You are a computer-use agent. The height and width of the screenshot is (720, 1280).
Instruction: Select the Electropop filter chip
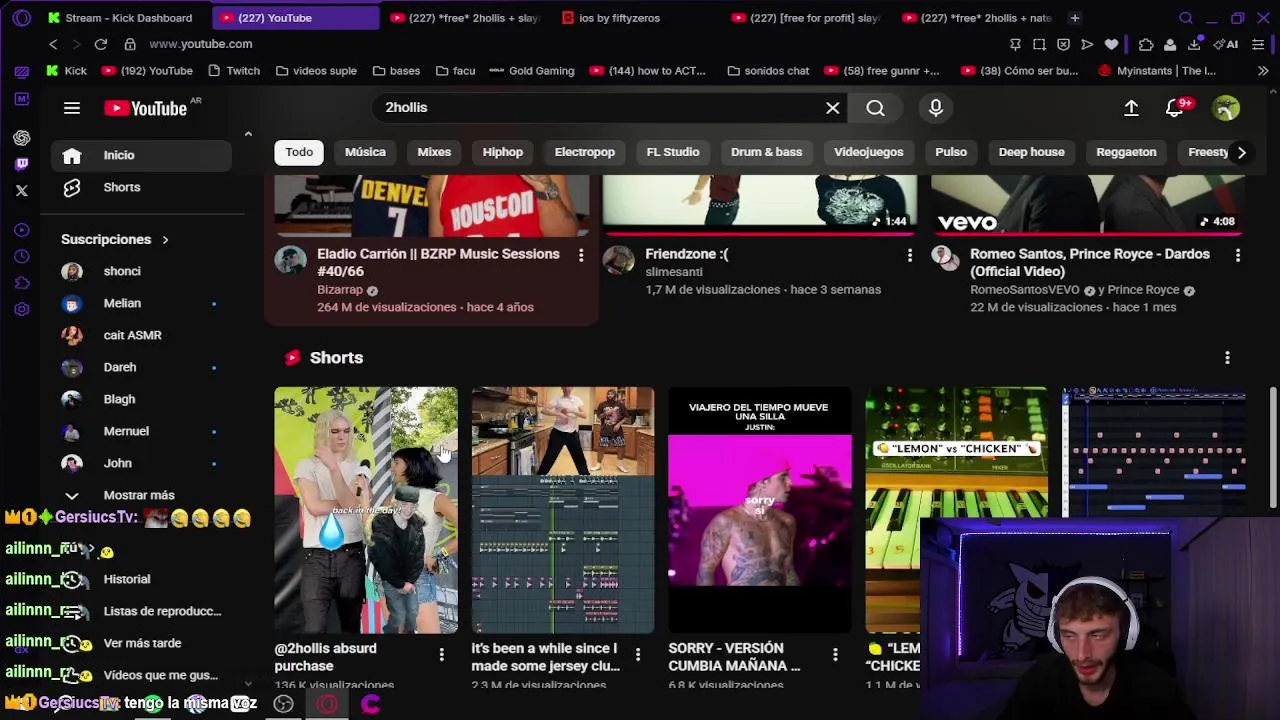point(585,152)
